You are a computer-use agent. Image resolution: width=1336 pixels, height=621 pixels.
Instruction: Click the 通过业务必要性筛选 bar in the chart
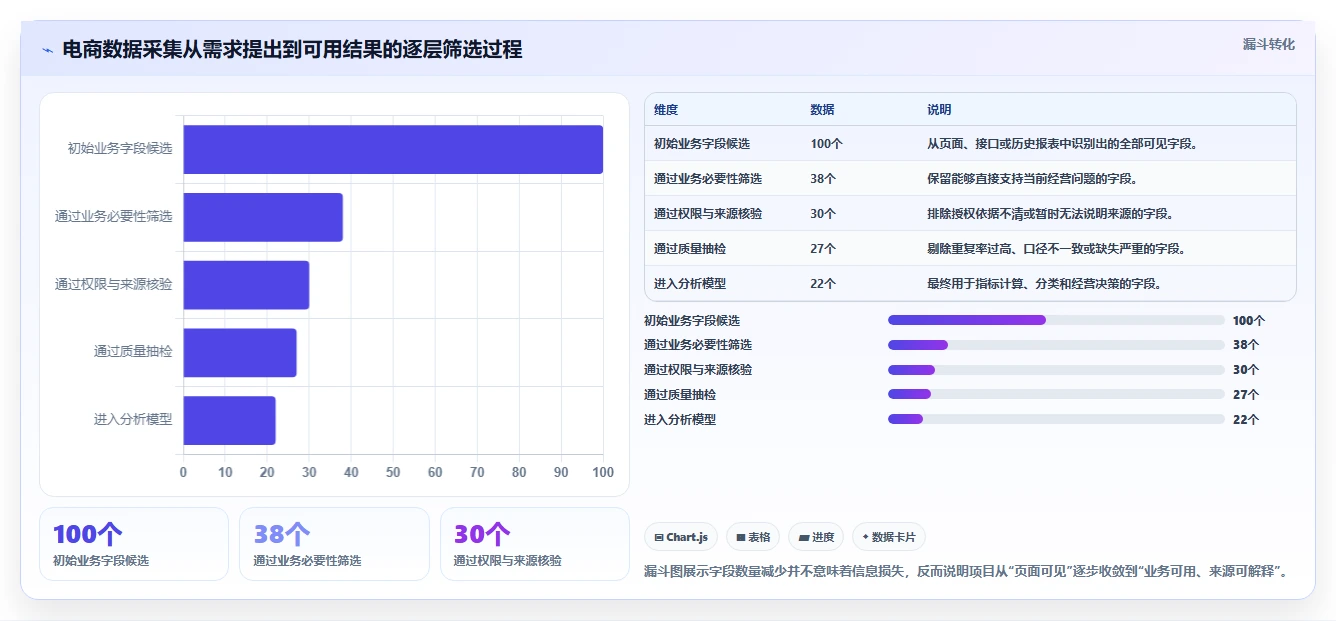click(263, 217)
